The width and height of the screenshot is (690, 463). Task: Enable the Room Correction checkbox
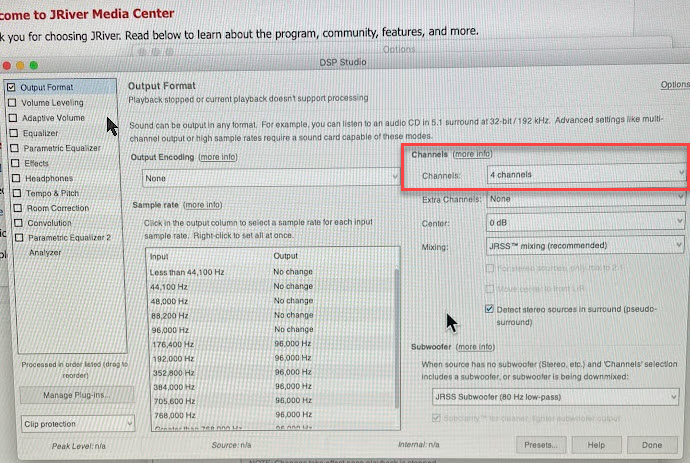click(x=18, y=208)
